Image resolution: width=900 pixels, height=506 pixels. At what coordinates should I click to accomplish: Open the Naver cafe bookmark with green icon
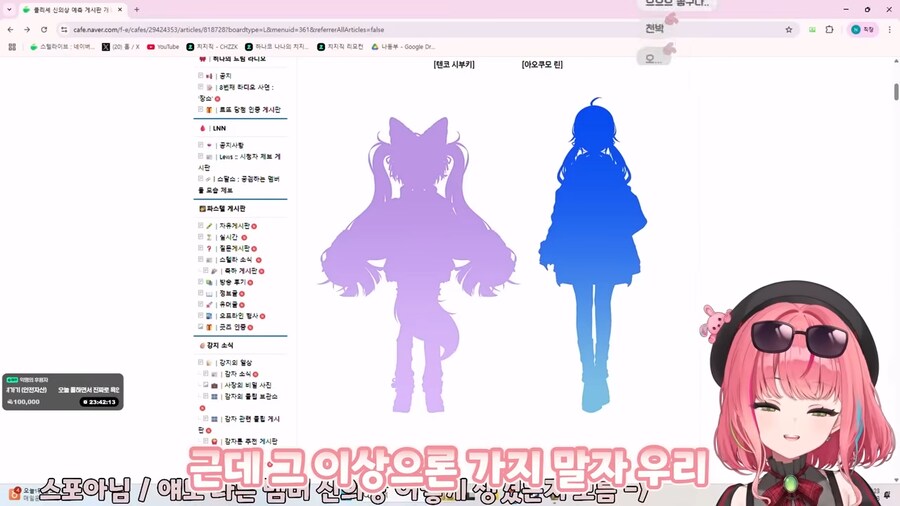point(63,46)
